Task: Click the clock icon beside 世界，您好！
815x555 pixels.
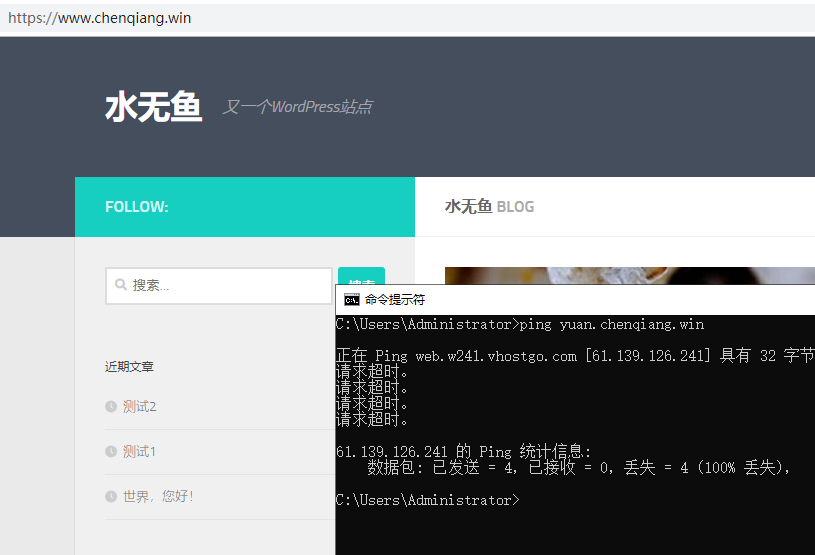Action: (111, 497)
